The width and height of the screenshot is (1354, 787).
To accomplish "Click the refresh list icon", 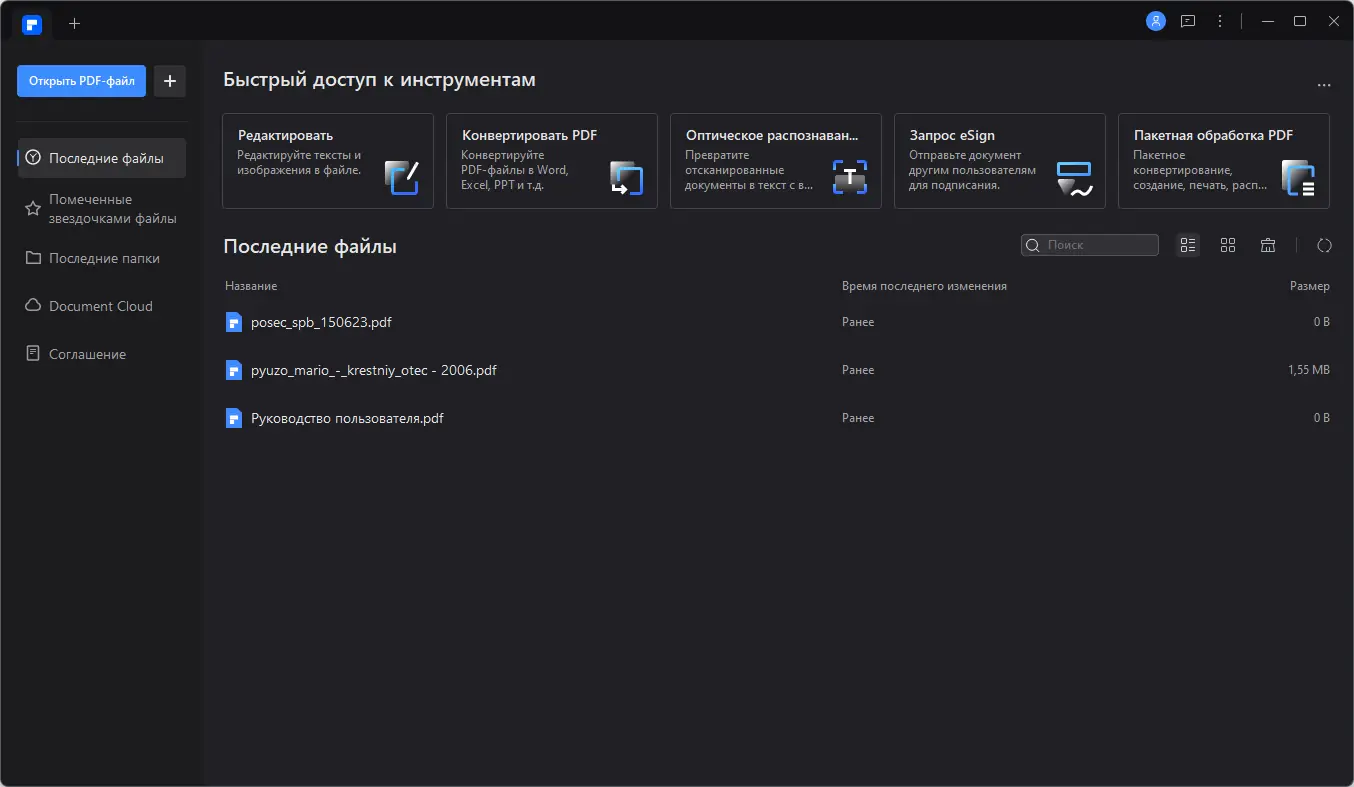I will [1324, 245].
